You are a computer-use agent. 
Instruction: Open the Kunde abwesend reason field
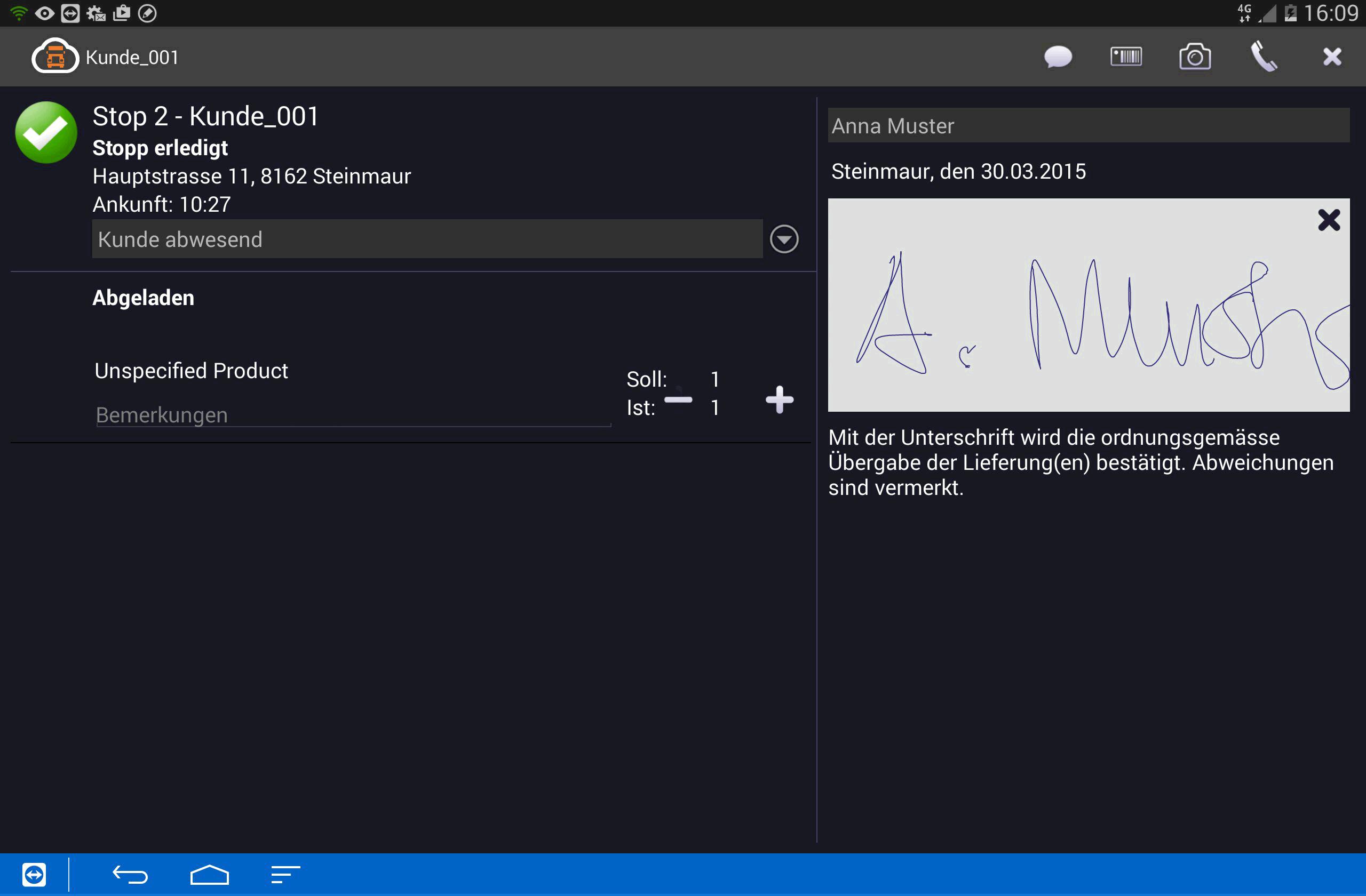click(426, 239)
